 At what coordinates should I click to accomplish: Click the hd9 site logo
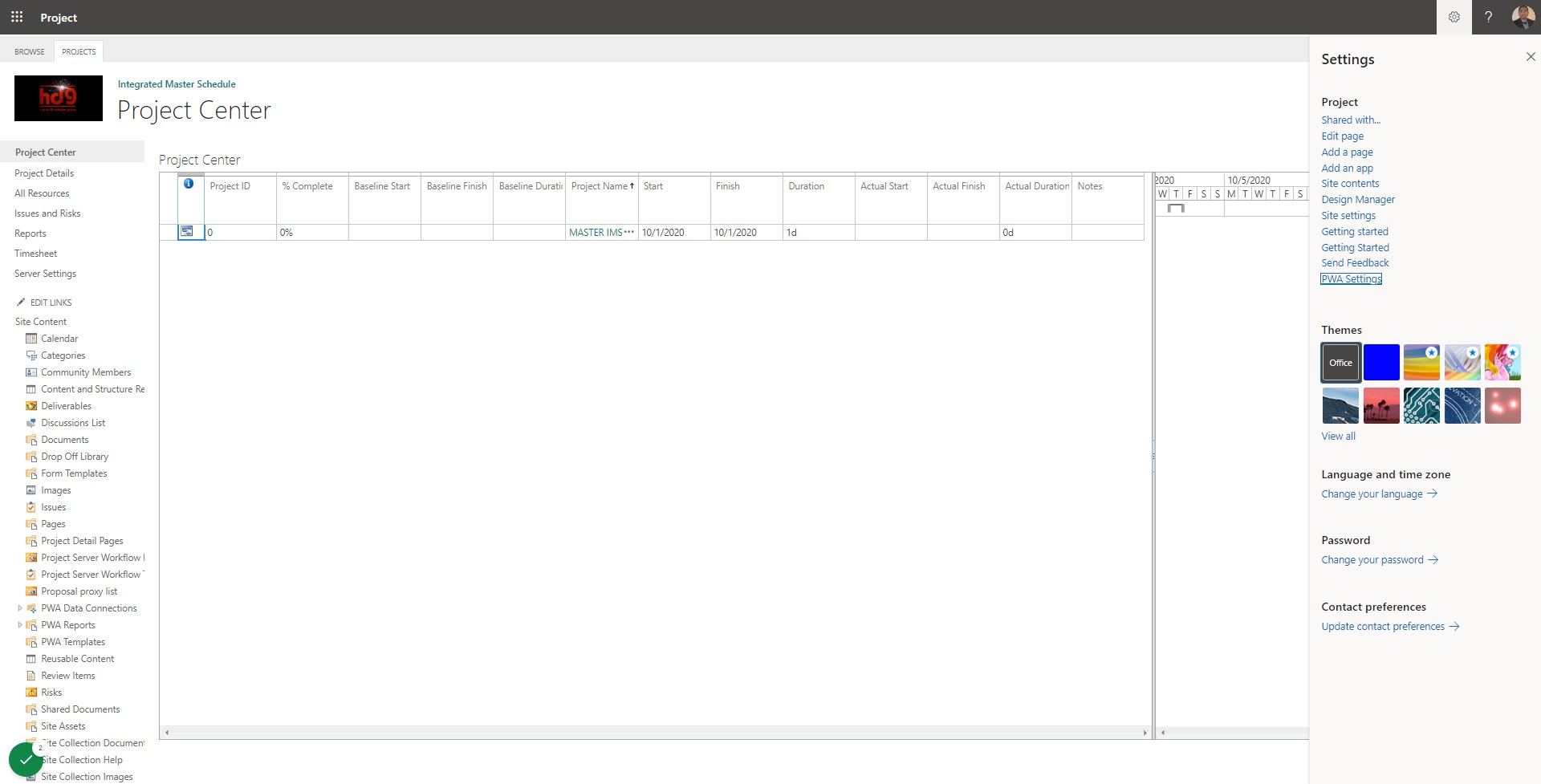pyautogui.click(x=59, y=99)
